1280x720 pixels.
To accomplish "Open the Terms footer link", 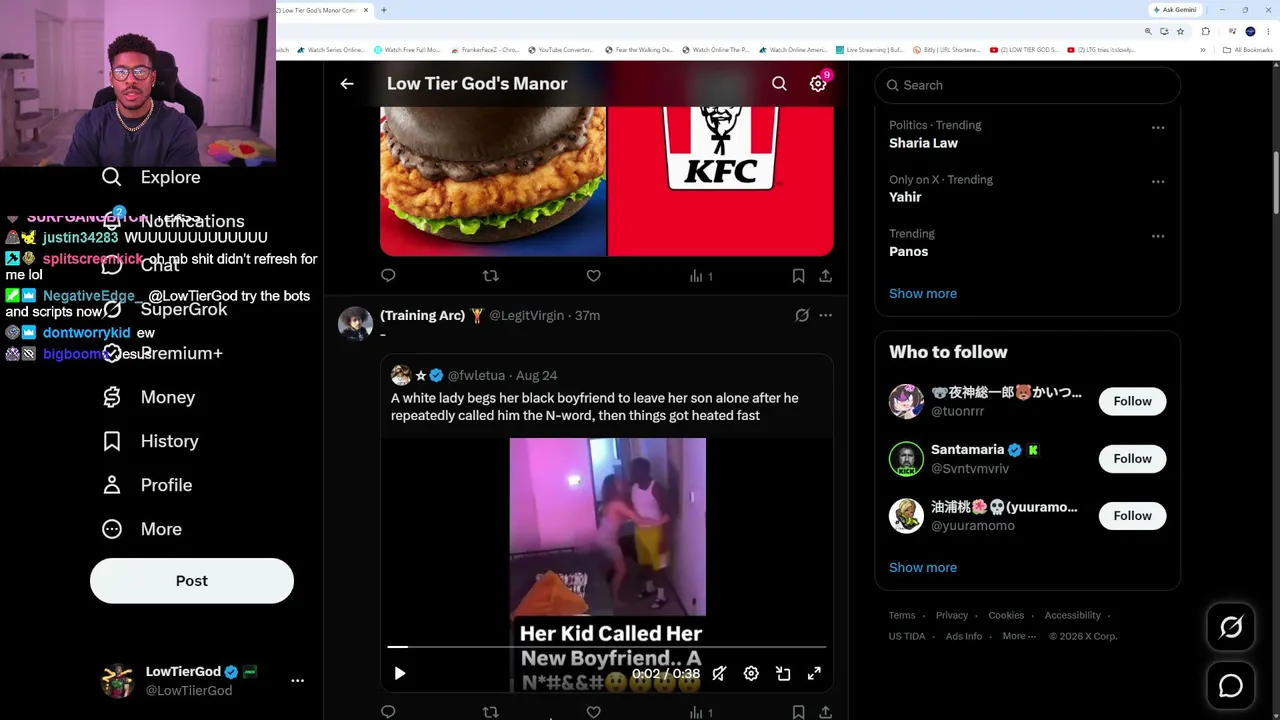I will [902, 616].
